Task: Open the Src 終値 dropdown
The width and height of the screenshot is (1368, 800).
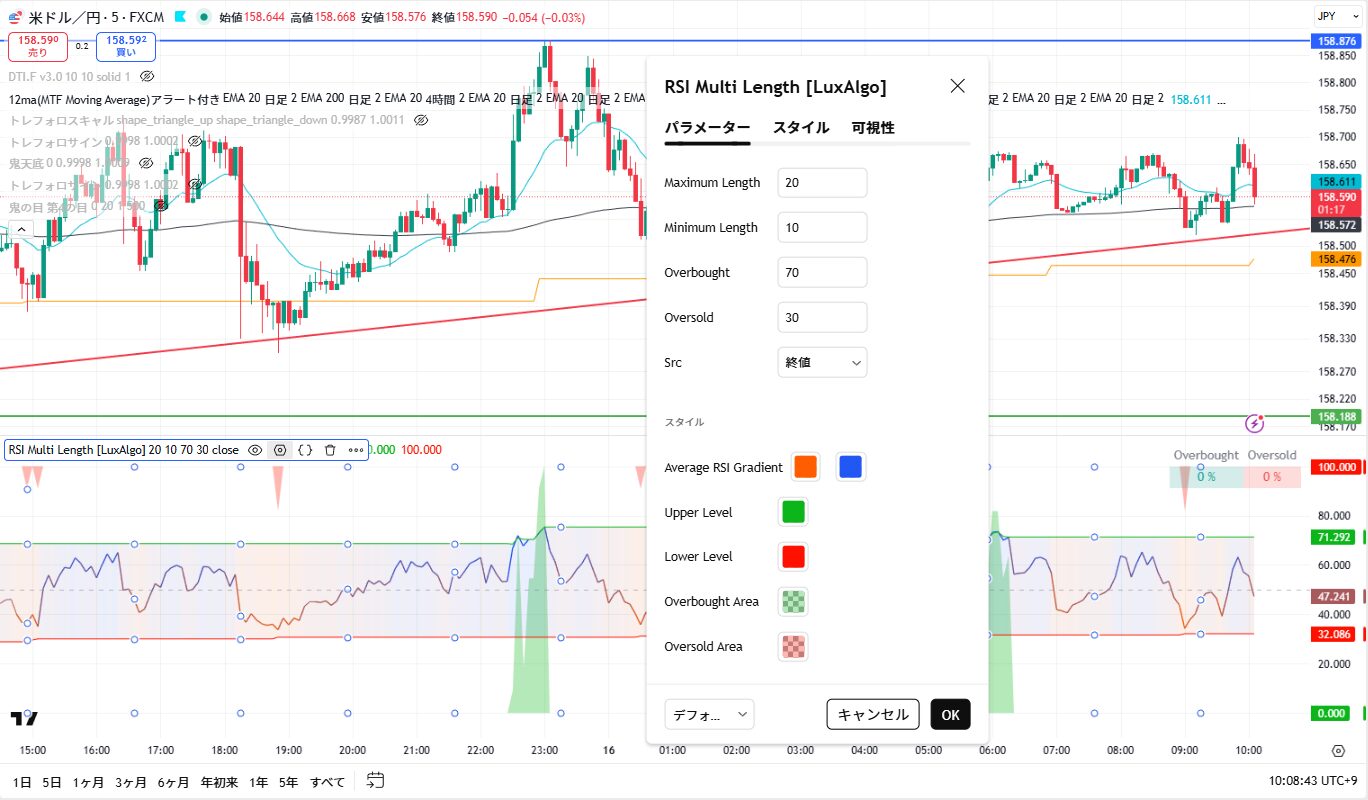Action: [x=822, y=362]
